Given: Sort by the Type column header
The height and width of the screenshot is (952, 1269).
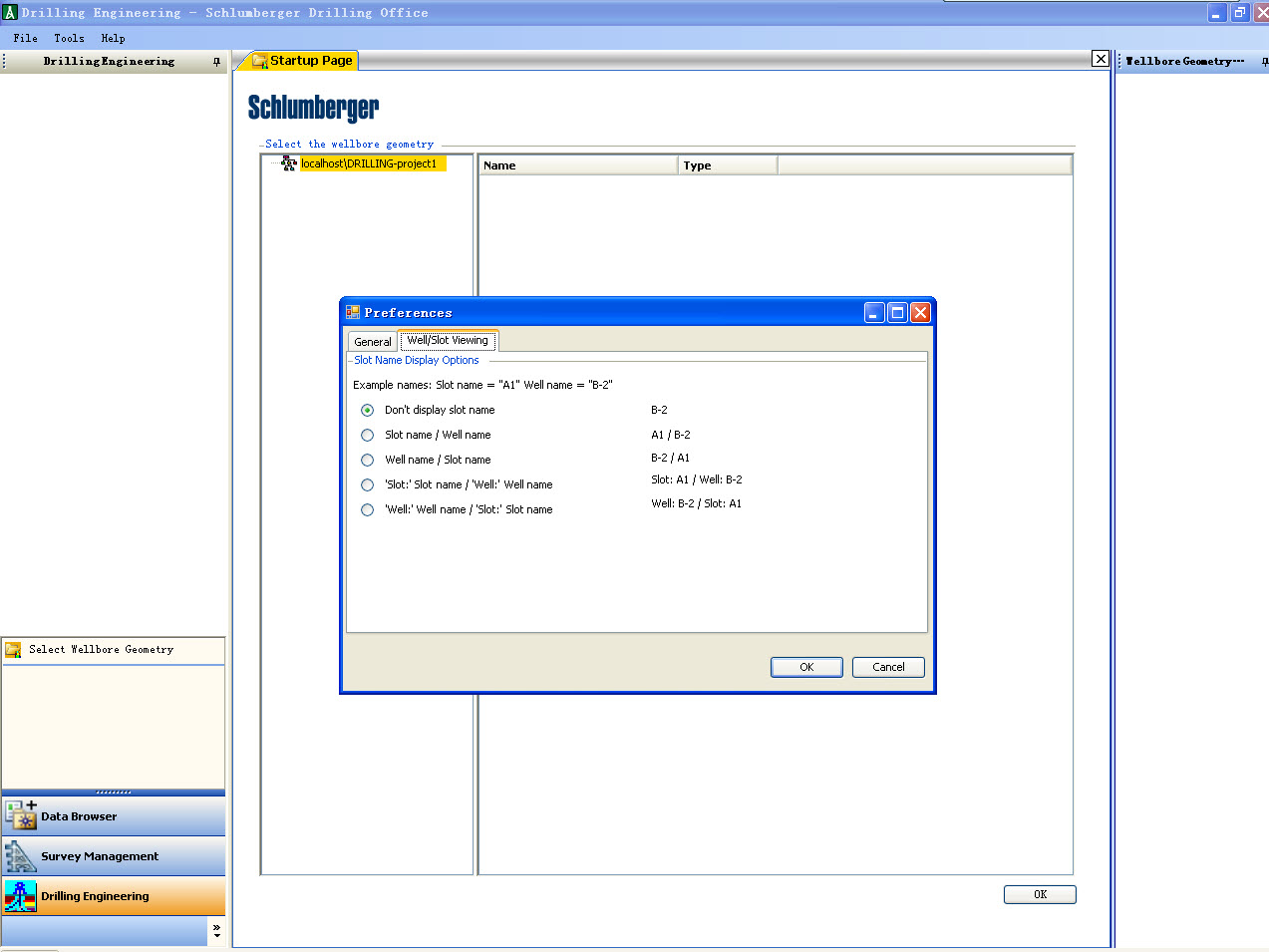Looking at the screenshot, I should (x=728, y=165).
